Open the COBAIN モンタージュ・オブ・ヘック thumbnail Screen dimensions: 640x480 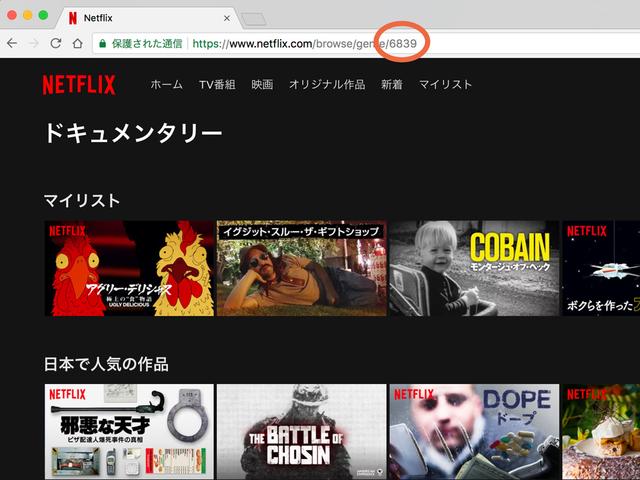474,268
